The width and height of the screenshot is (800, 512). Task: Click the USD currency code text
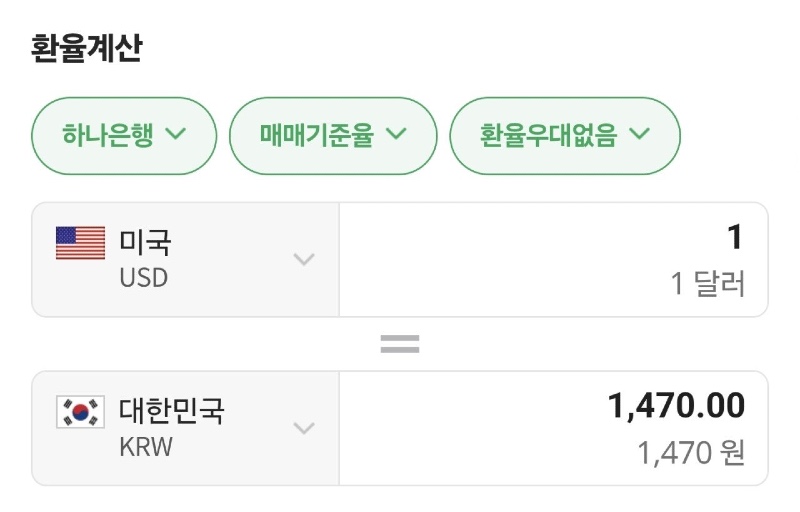point(144,278)
